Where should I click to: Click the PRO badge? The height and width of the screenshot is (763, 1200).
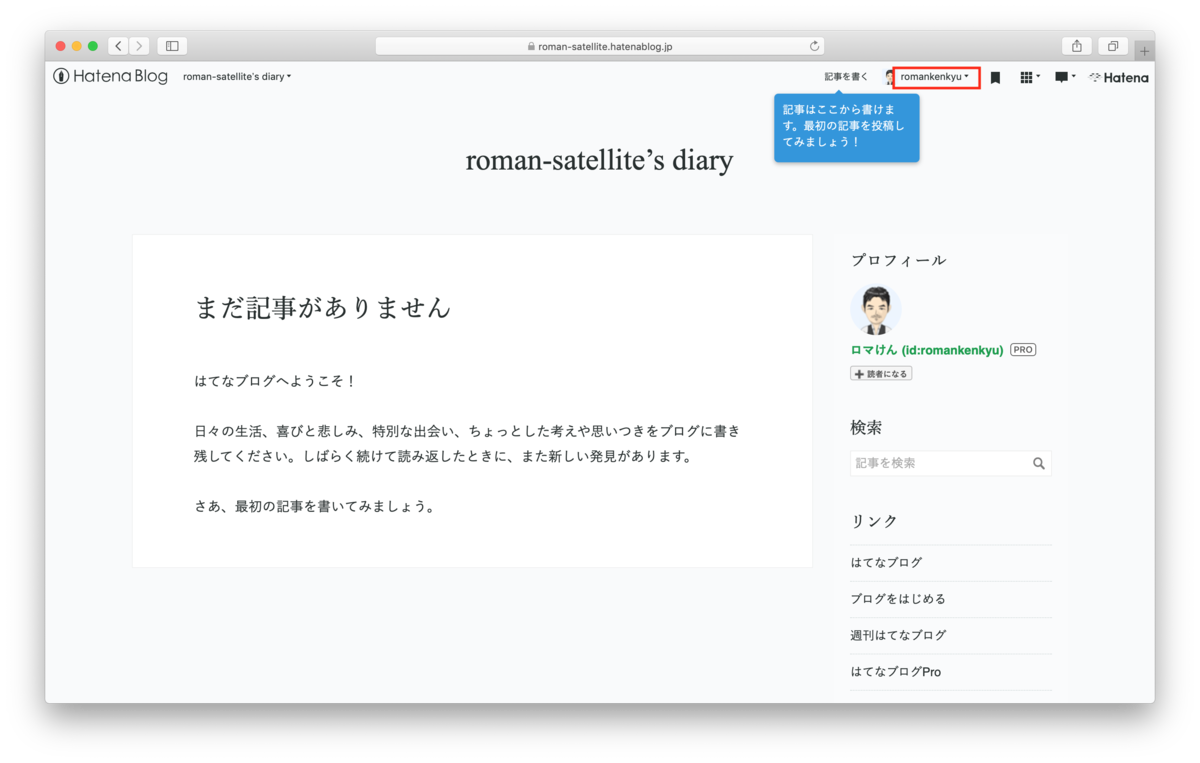point(1023,350)
